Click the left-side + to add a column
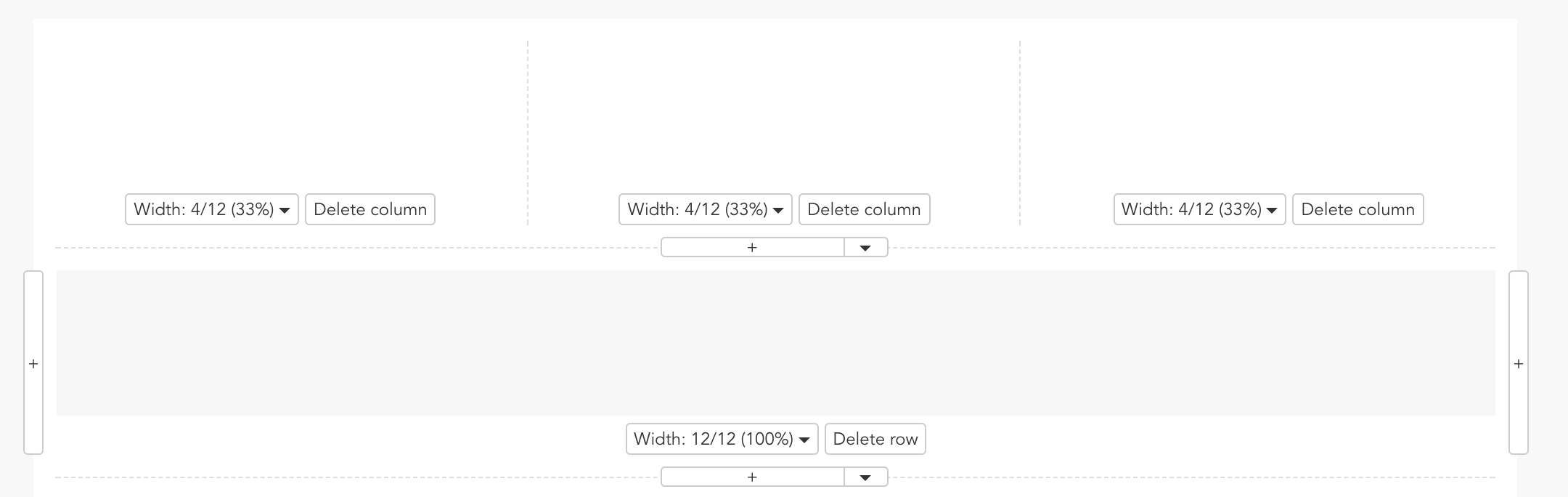 click(33, 364)
